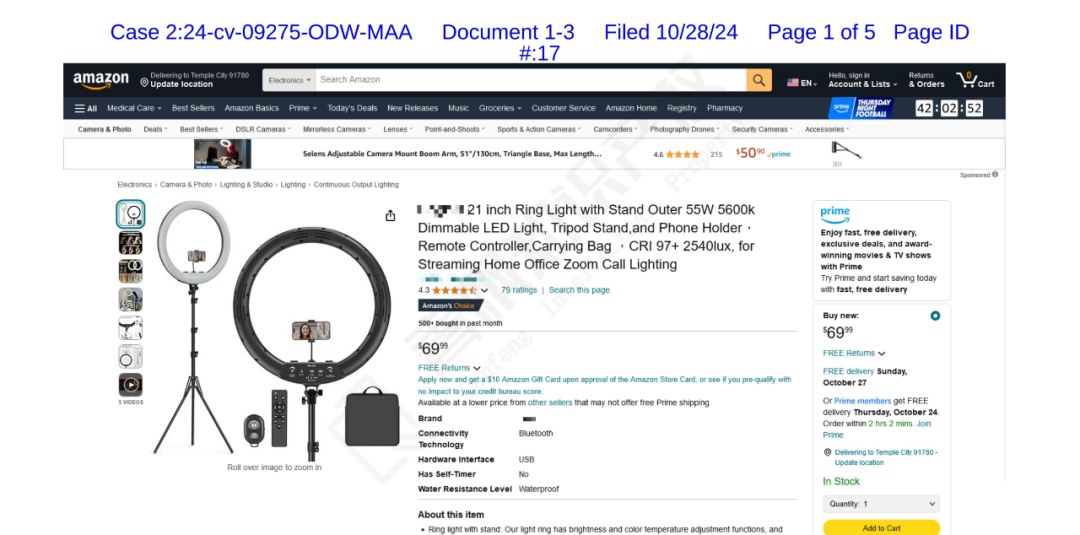Open the shopping cart icon
Image resolution: width=1080 pixels, height=535 pixels.
tap(975, 80)
